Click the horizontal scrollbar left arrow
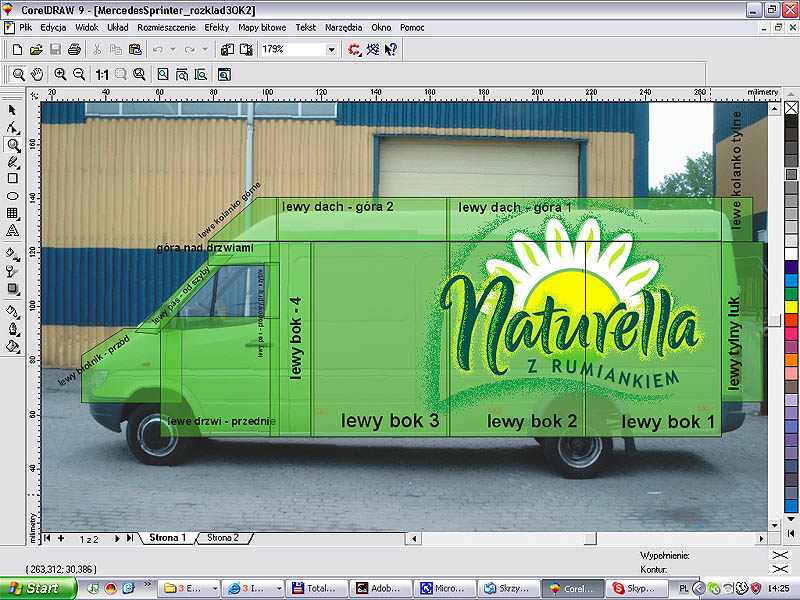 (x=413, y=538)
